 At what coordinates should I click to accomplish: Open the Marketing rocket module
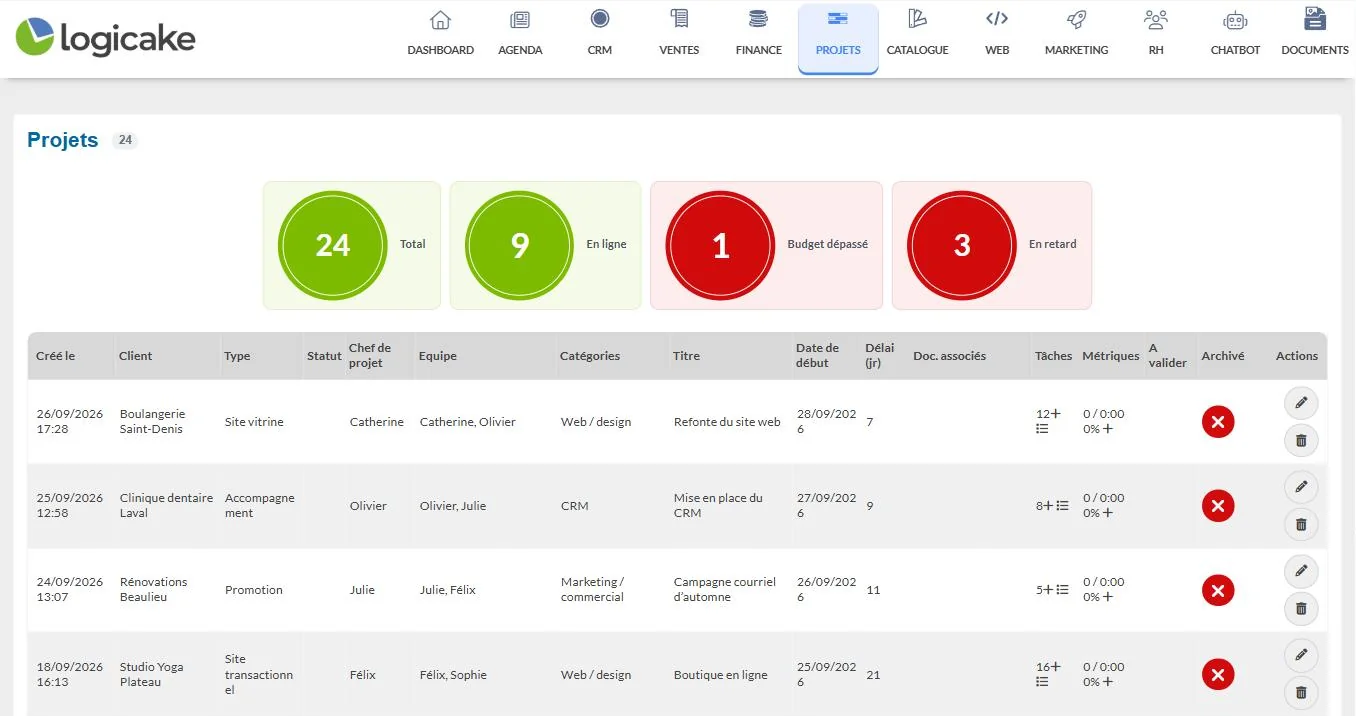(x=1076, y=32)
